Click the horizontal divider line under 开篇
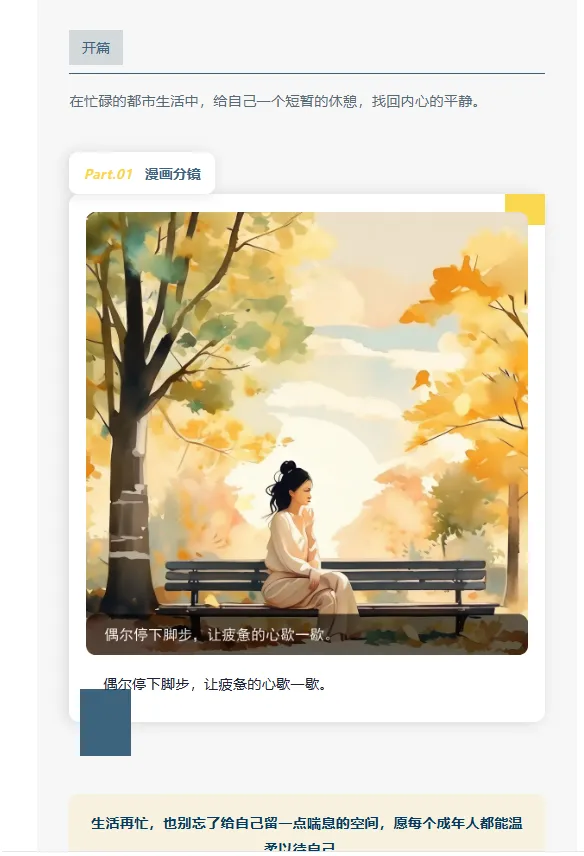 [x=307, y=73]
